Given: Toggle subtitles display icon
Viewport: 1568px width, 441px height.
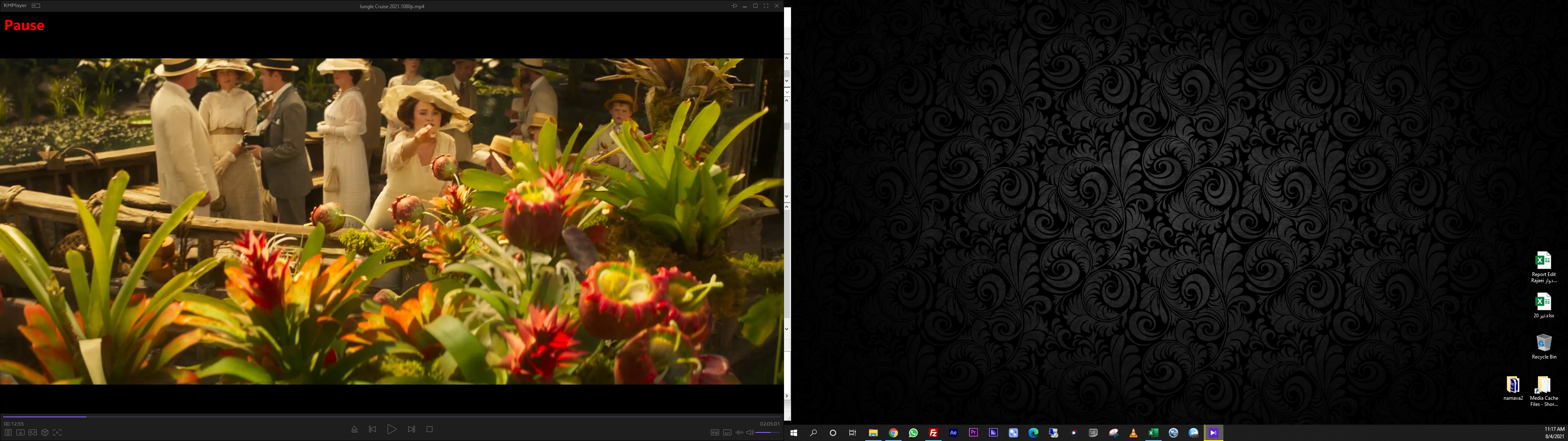Looking at the screenshot, I should coord(727,432).
